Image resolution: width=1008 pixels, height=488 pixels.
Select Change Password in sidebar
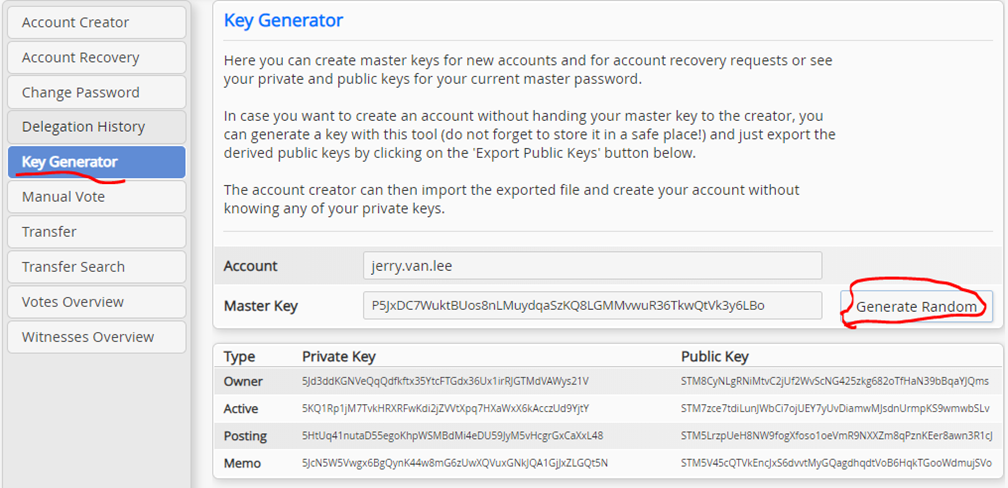point(96,92)
